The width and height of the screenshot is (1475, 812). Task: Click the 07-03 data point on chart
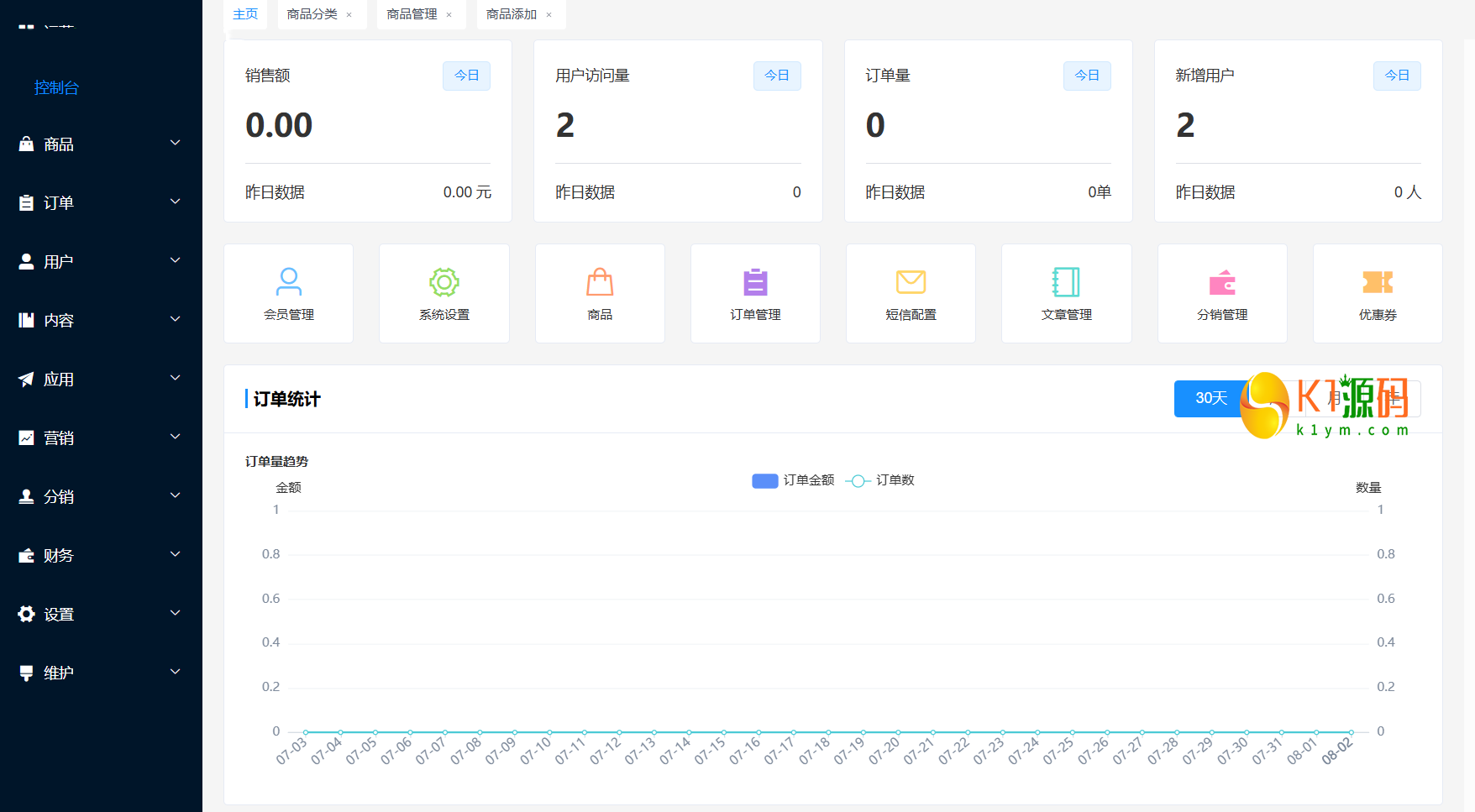point(306,732)
